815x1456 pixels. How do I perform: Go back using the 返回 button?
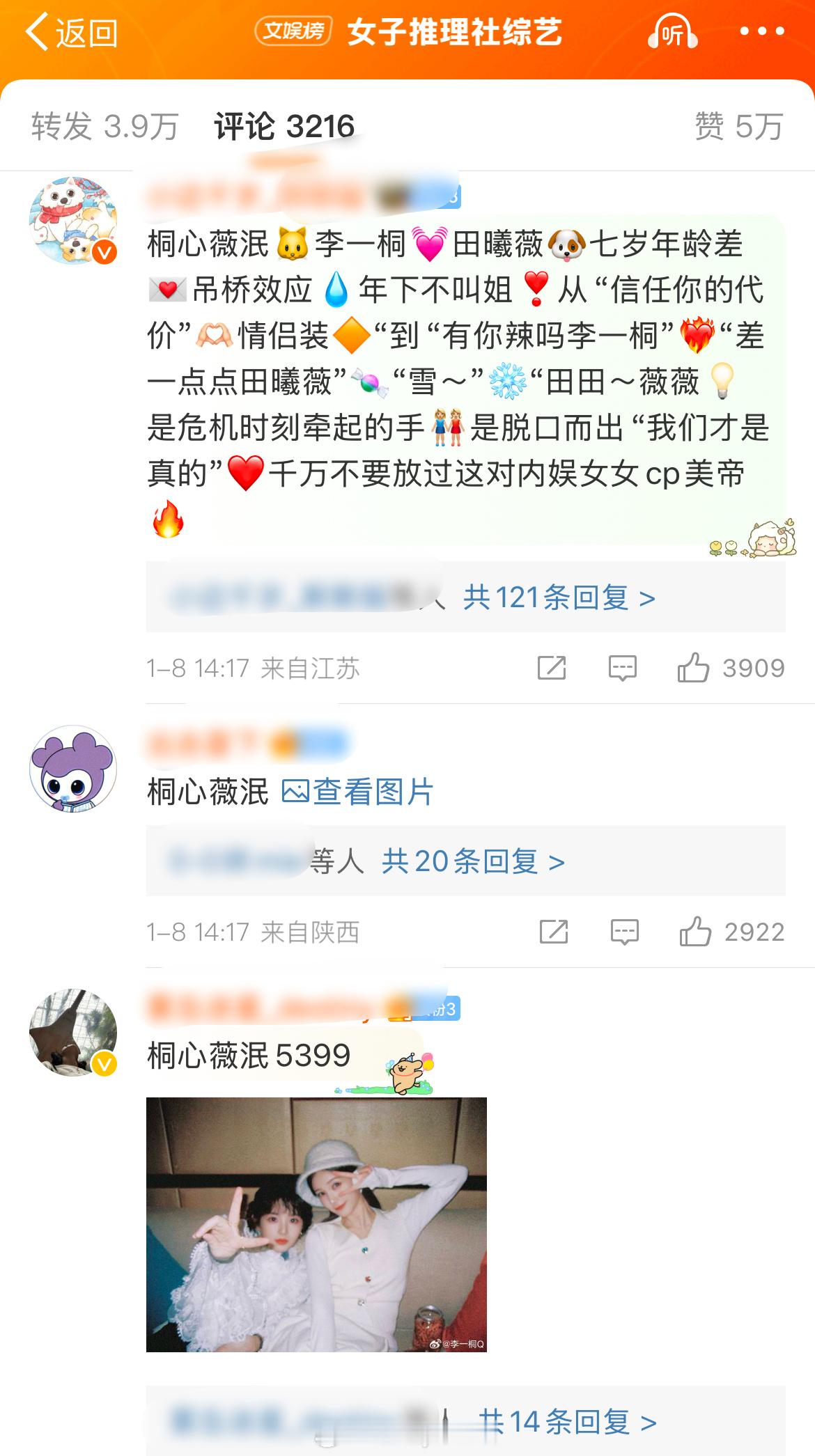(x=72, y=33)
